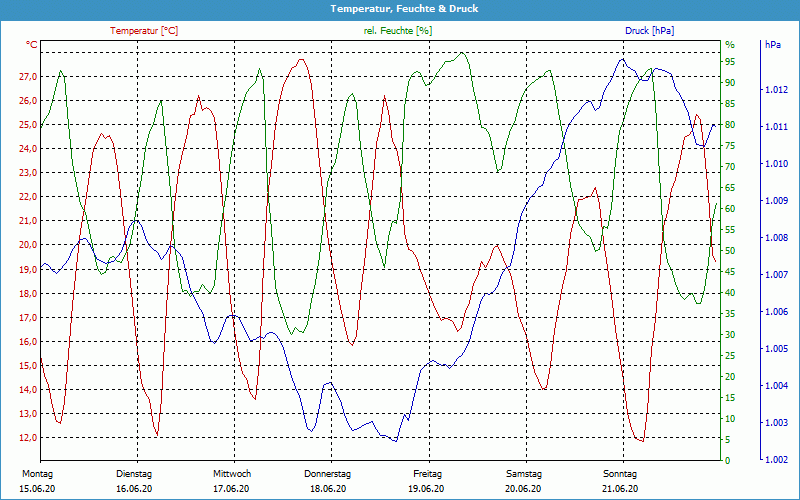Click the 'Mittwoch' day label

(x=232, y=474)
